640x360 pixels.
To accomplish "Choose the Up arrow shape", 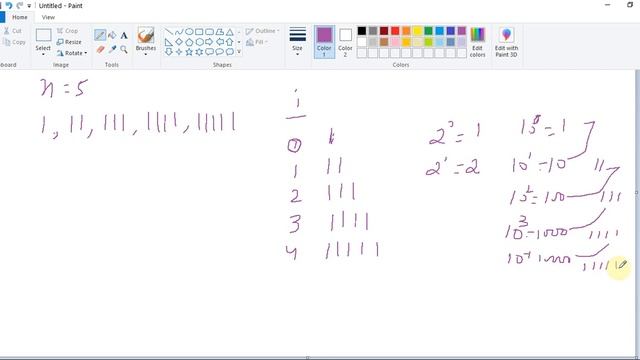I will [230, 42].
